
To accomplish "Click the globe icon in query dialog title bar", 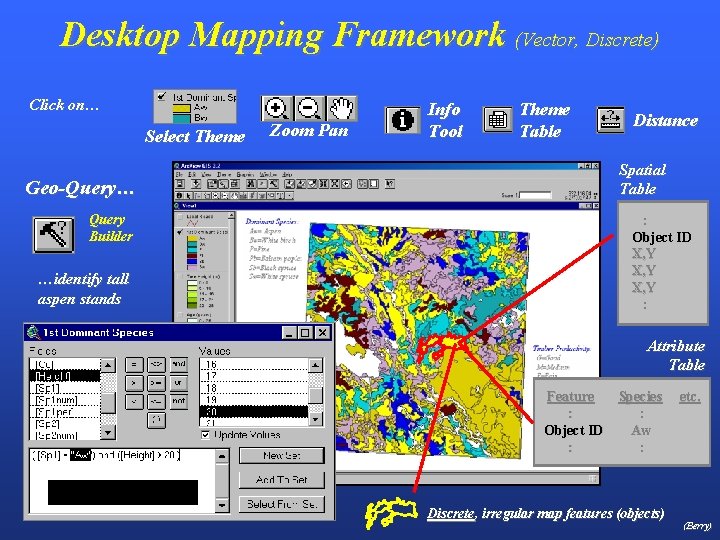I will click(x=34, y=332).
